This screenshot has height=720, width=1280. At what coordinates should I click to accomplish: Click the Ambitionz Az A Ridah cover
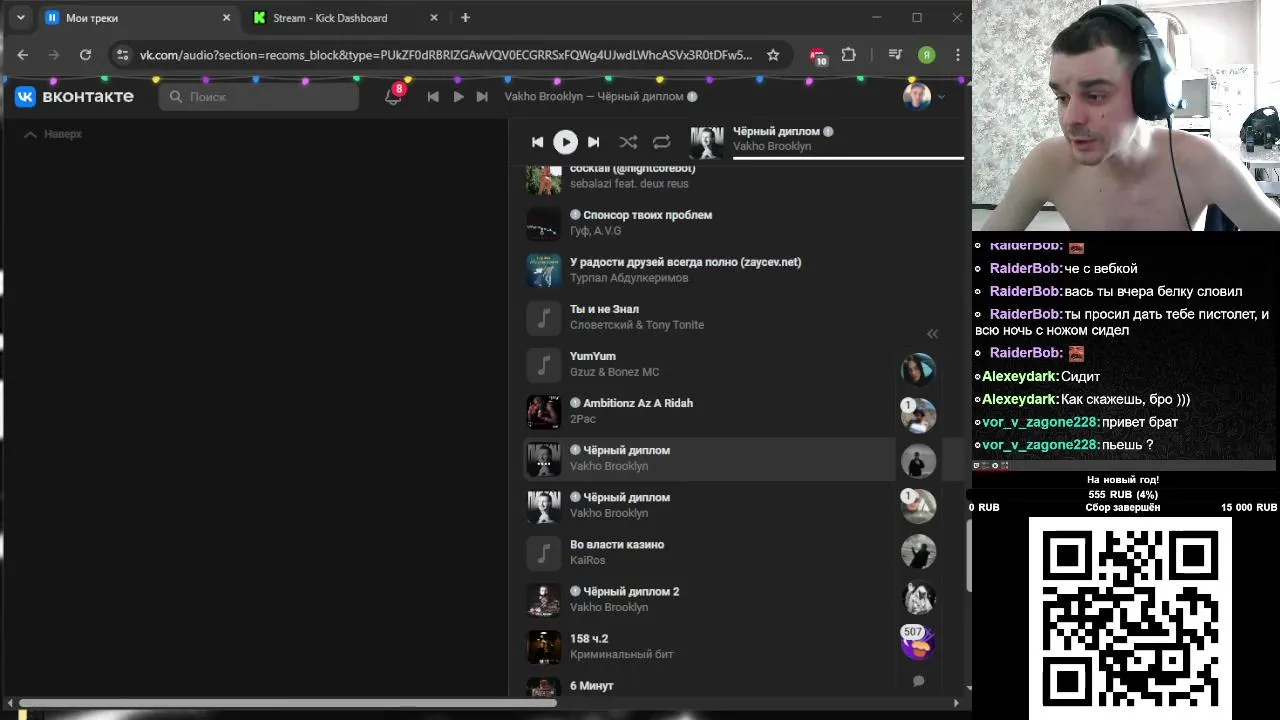tap(544, 411)
